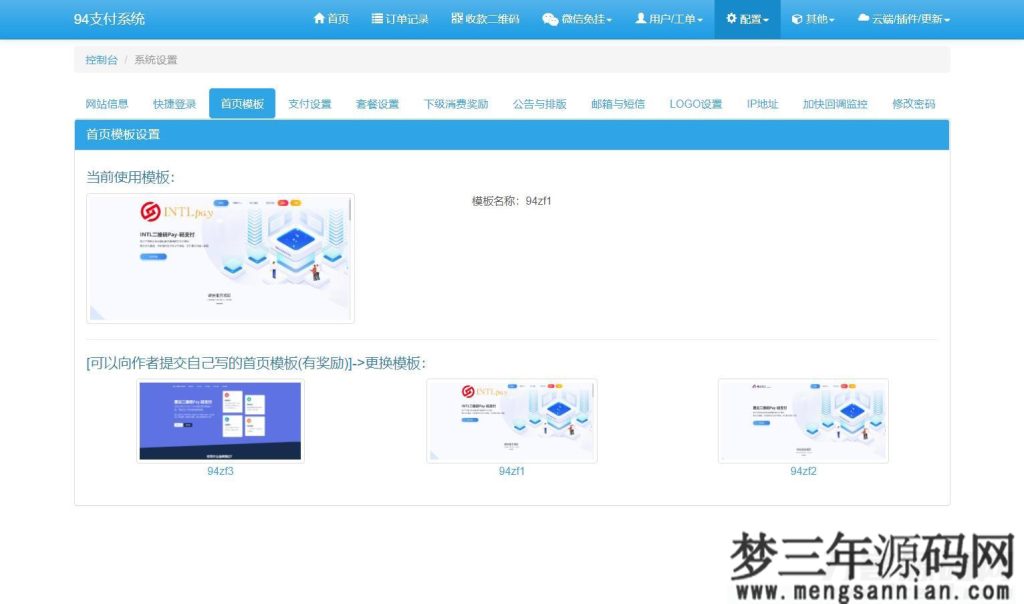Screen dimensions: 1024x604
Task: Click the 94zf1 template label link
Action: click(511, 470)
